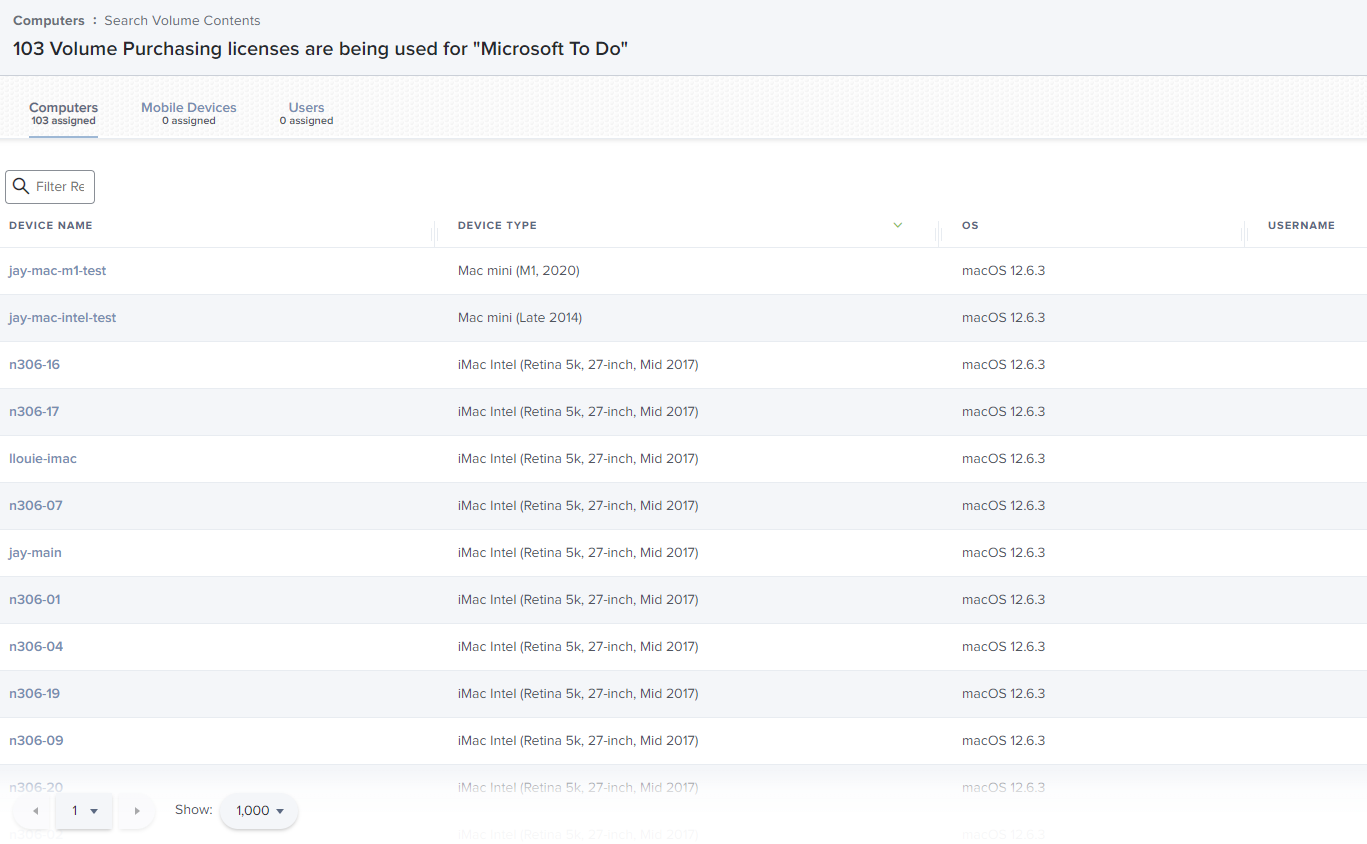Open device n306-16
Screen dimensions: 1367x844
(x=35, y=365)
